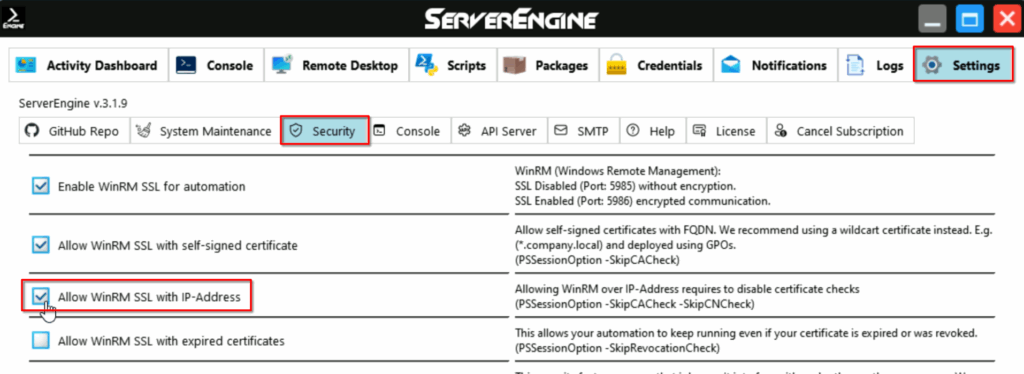Open the System Maintenance section

205,131
